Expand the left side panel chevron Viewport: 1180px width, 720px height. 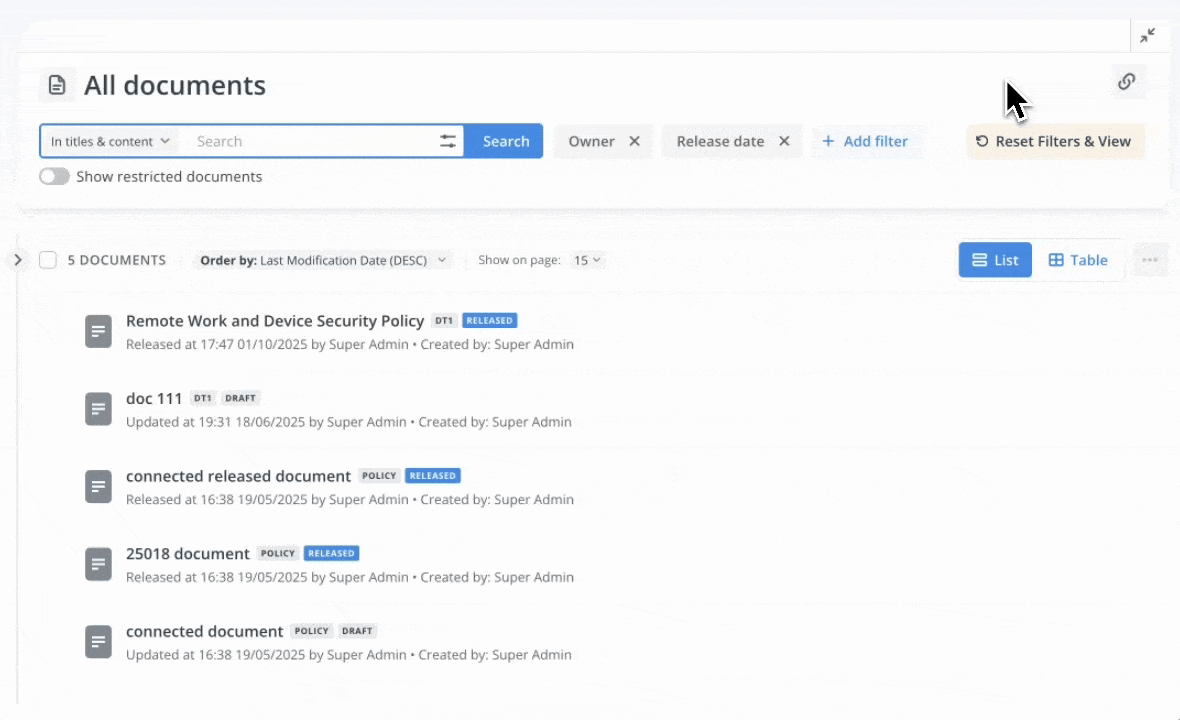coord(18,260)
